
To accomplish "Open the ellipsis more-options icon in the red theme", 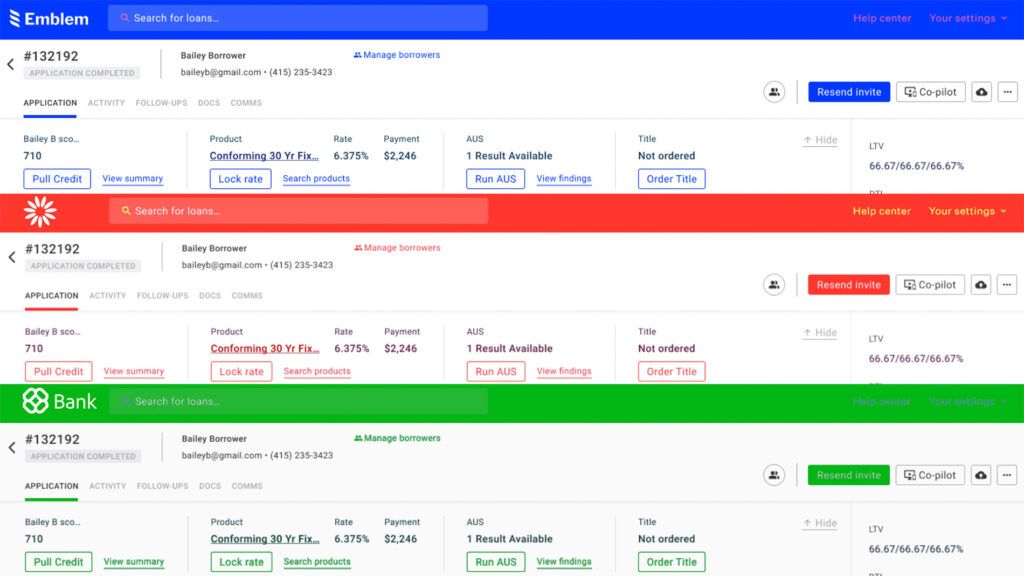I will coord(1008,284).
